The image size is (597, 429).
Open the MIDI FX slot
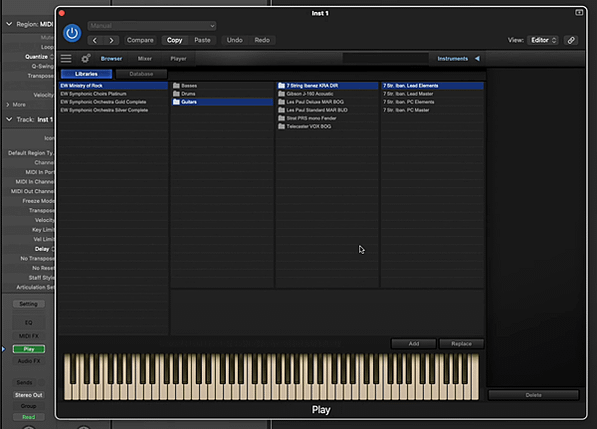point(29,336)
